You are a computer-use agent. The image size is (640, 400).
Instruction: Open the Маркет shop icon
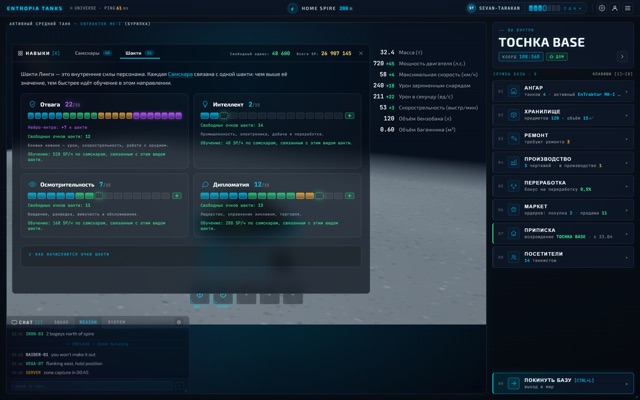[x=513, y=209]
